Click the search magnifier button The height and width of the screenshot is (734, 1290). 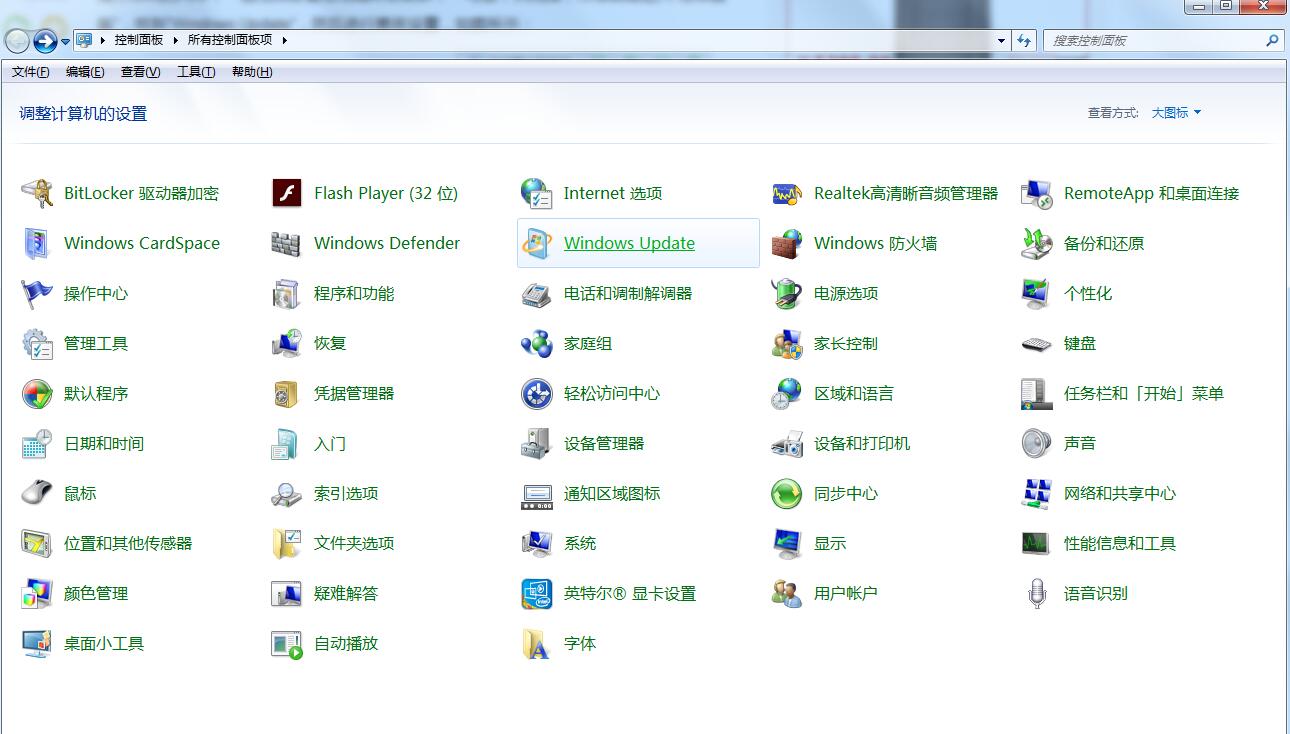pos(1272,40)
